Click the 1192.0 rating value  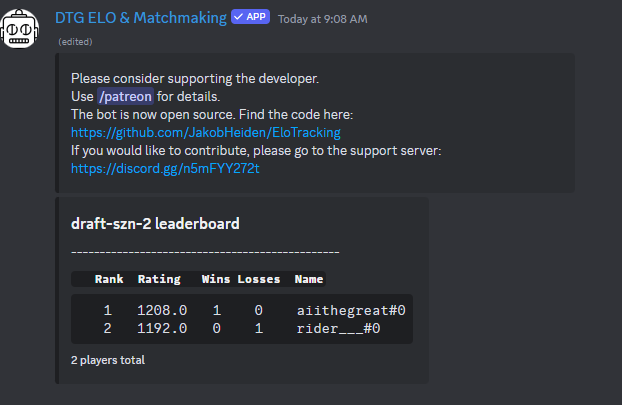pos(162,328)
